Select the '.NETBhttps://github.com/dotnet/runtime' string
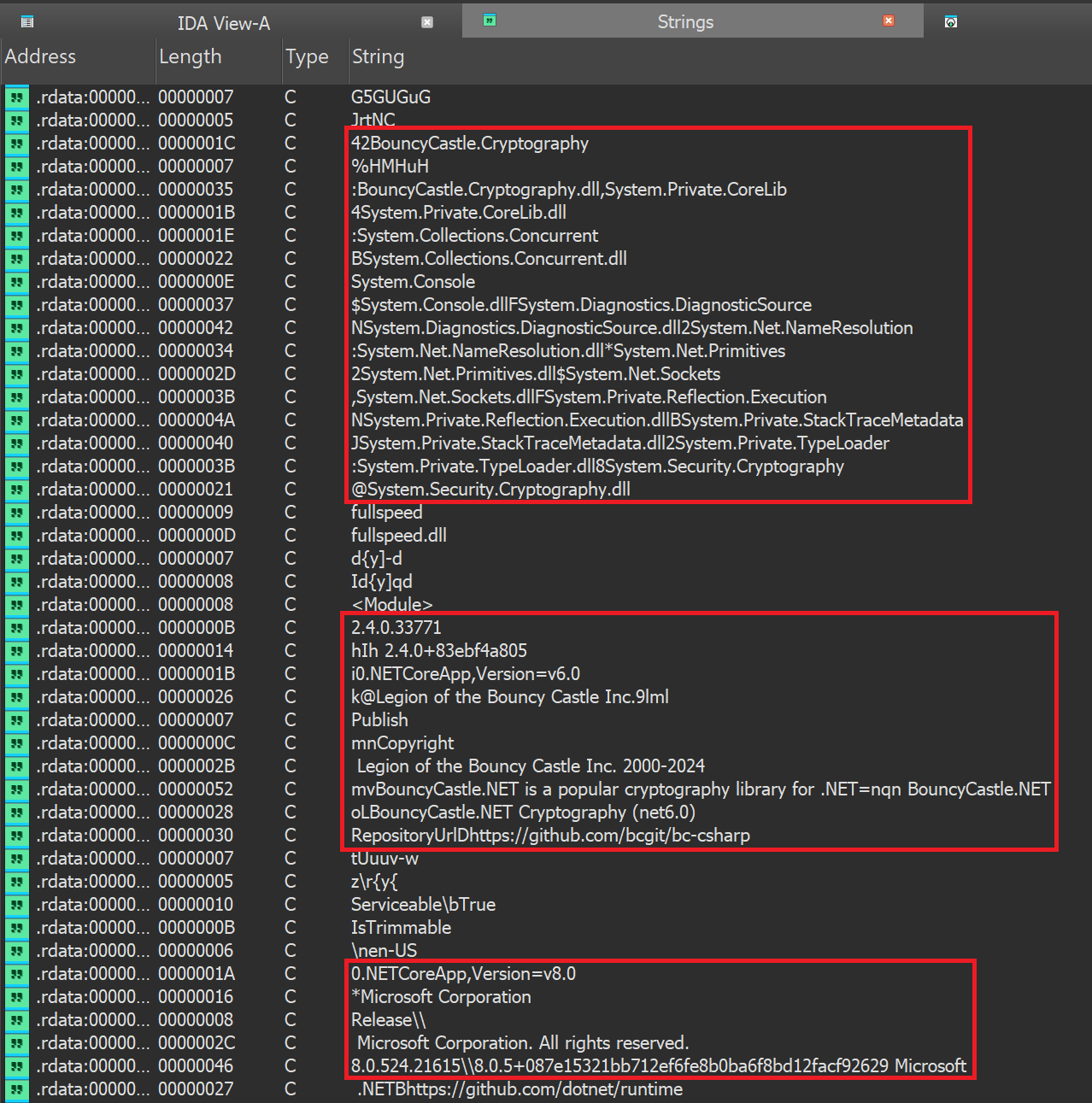The width and height of the screenshot is (1092, 1103). click(x=520, y=1089)
